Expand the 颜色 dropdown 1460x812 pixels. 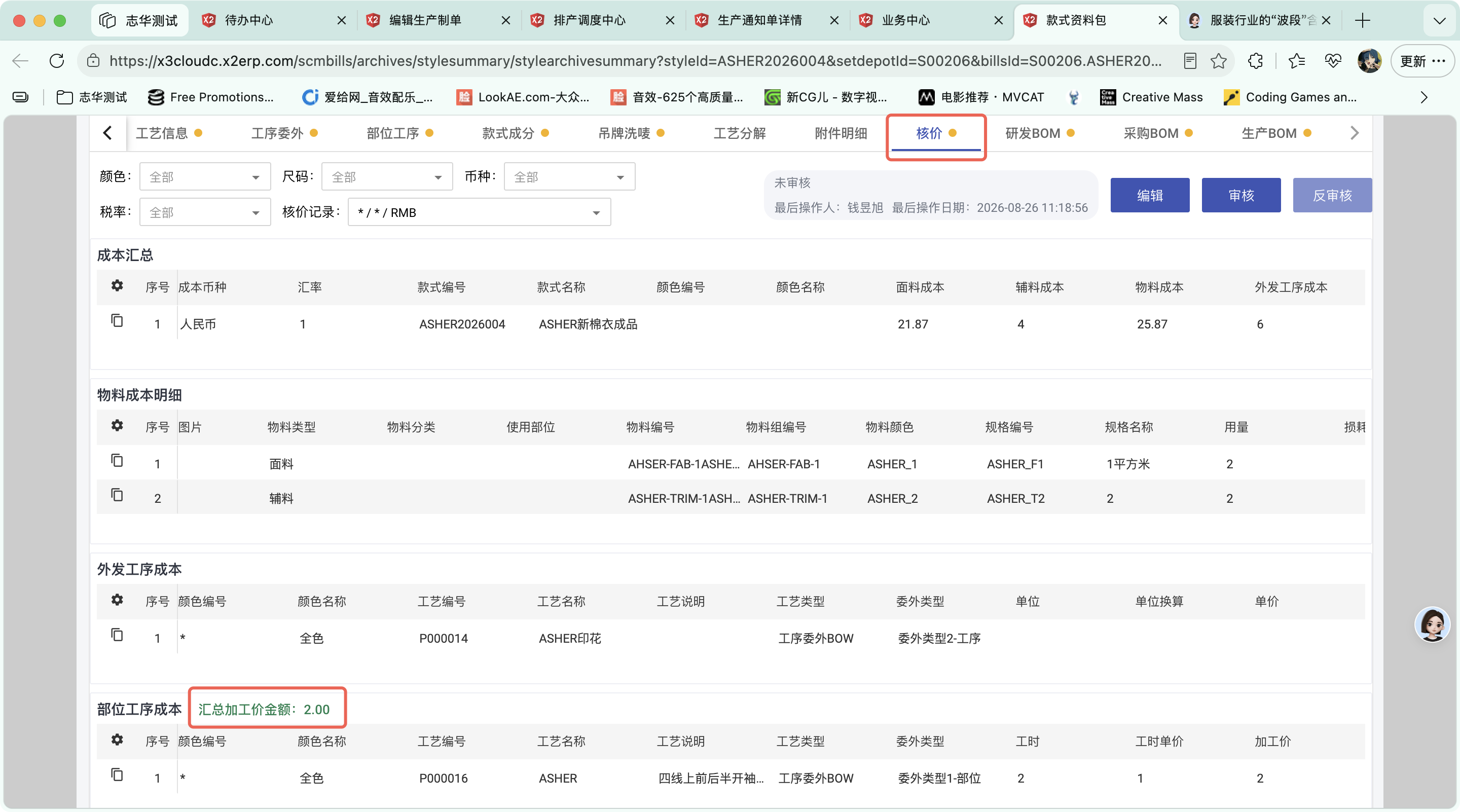(x=205, y=177)
